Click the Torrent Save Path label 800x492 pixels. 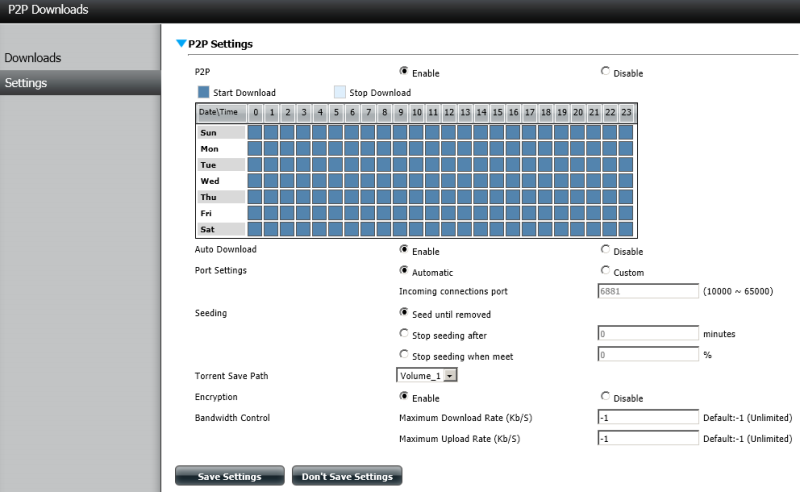231,376
